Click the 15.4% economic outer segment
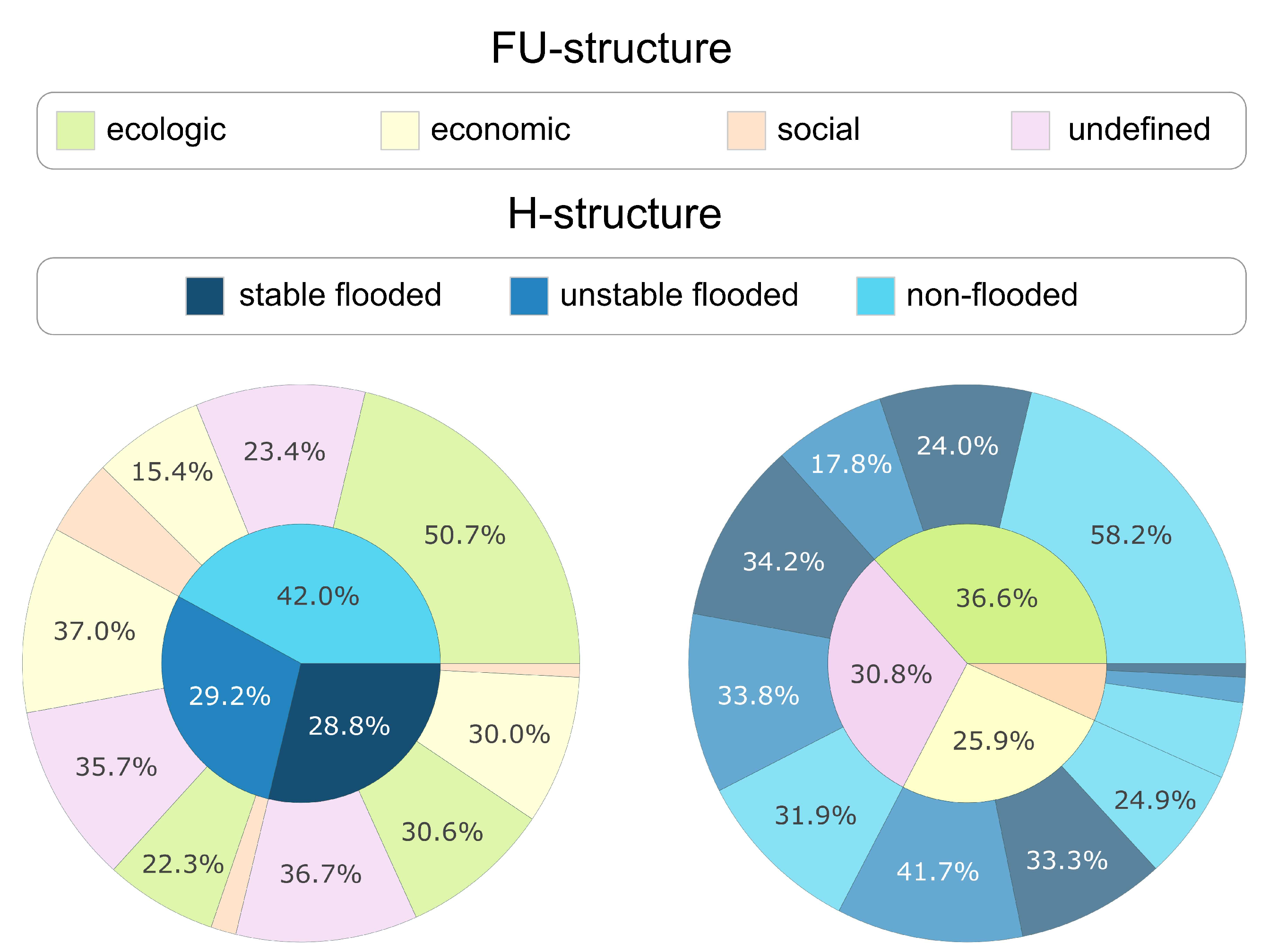 click(173, 472)
